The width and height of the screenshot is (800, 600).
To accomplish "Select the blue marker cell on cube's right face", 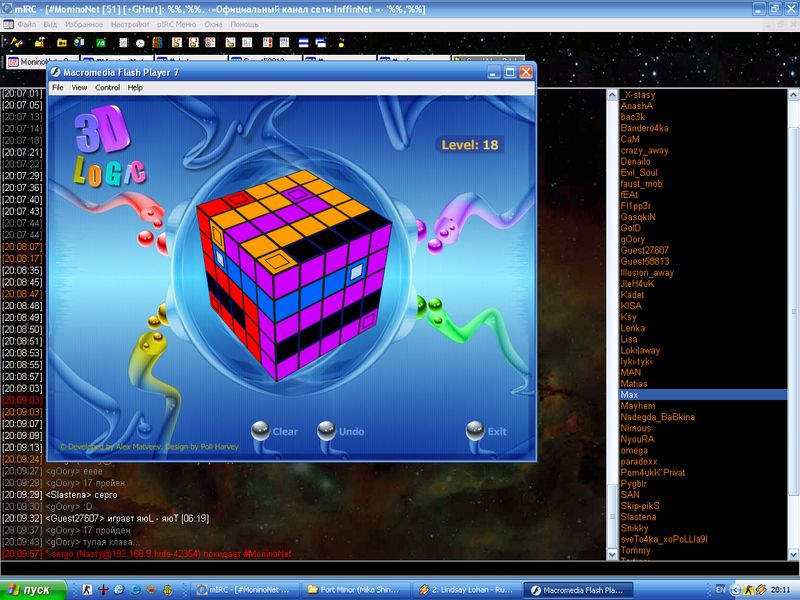I will point(357,271).
